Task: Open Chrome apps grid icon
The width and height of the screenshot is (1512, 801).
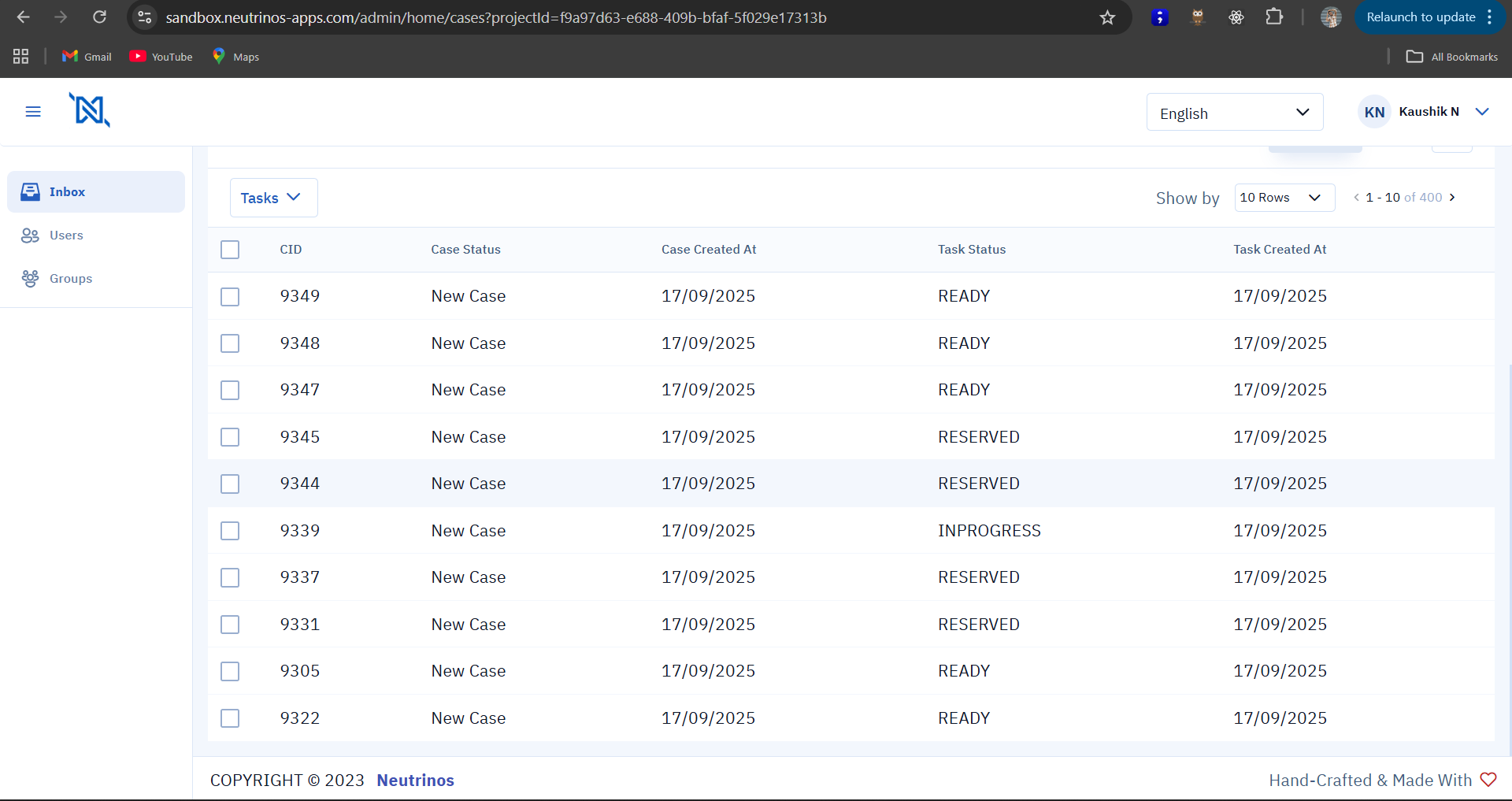Action: click(x=21, y=57)
